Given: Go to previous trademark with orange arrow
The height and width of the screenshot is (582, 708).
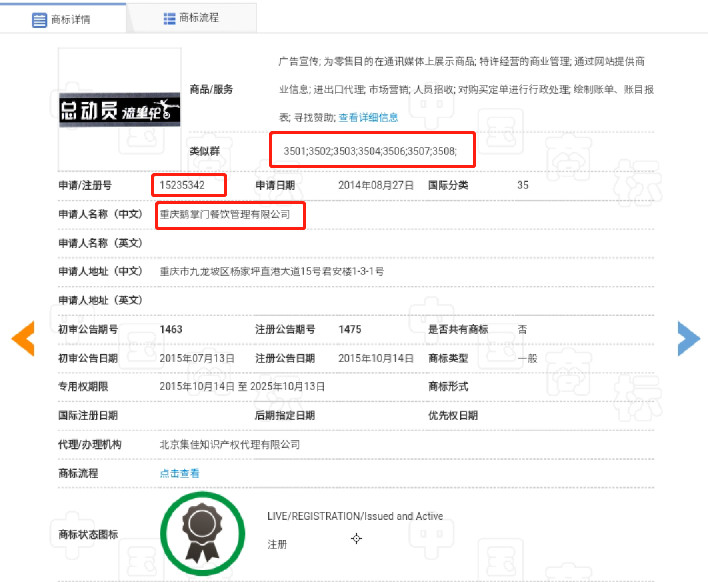Looking at the screenshot, I should (23, 338).
